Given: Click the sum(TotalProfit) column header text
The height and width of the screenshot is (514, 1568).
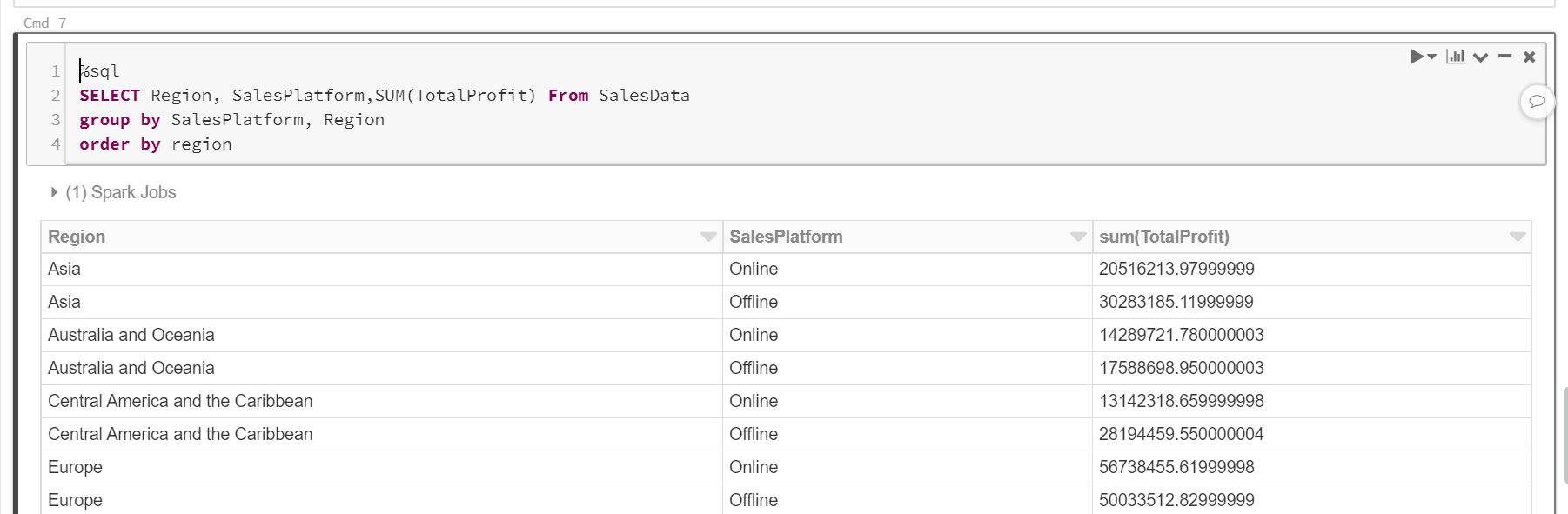Looking at the screenshot, I should tap(1163, 237).
